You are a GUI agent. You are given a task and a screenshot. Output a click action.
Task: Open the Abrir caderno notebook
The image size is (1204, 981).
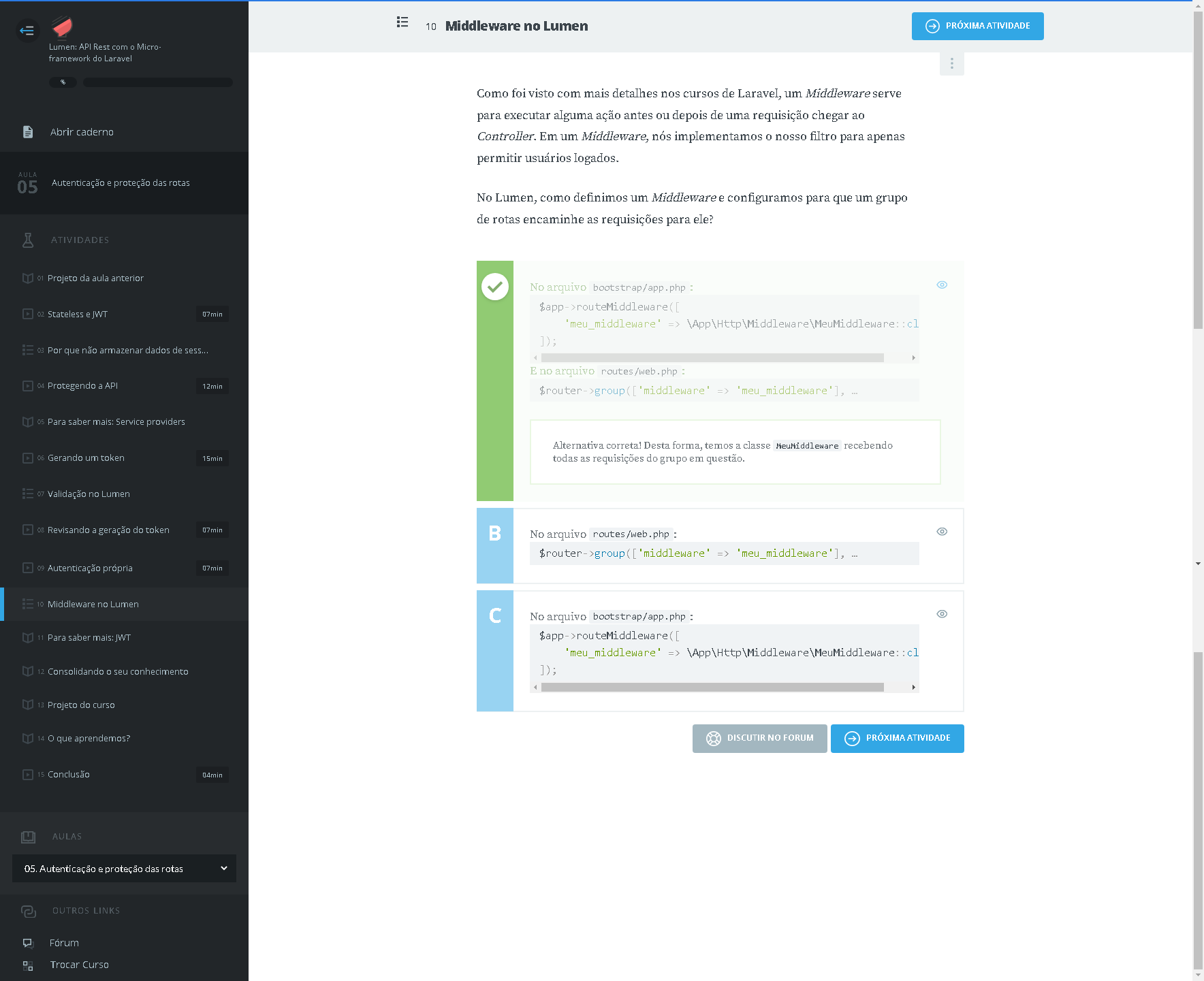point(82,132)
